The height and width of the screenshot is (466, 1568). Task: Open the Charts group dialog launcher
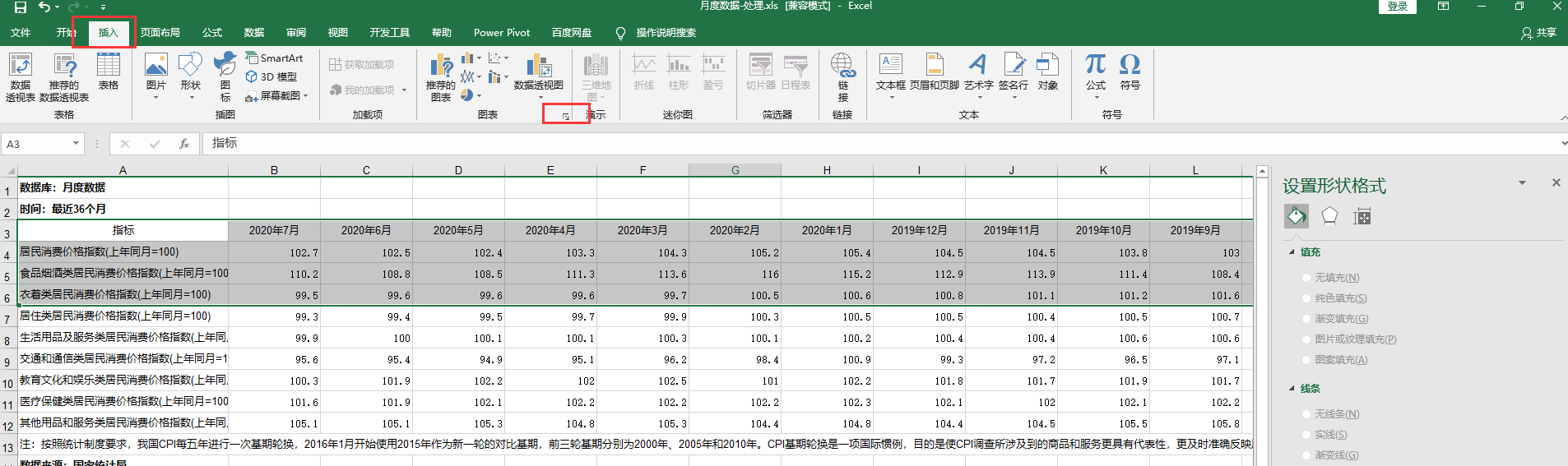click(x=566, y=116)
